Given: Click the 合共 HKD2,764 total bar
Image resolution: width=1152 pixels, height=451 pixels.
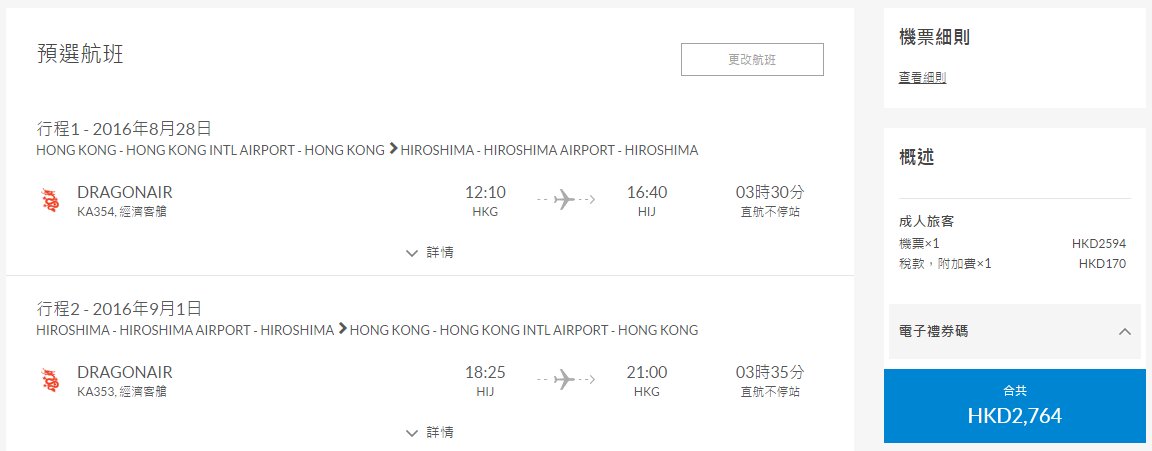Looking at the screenshot, I should pos(1015,406).
